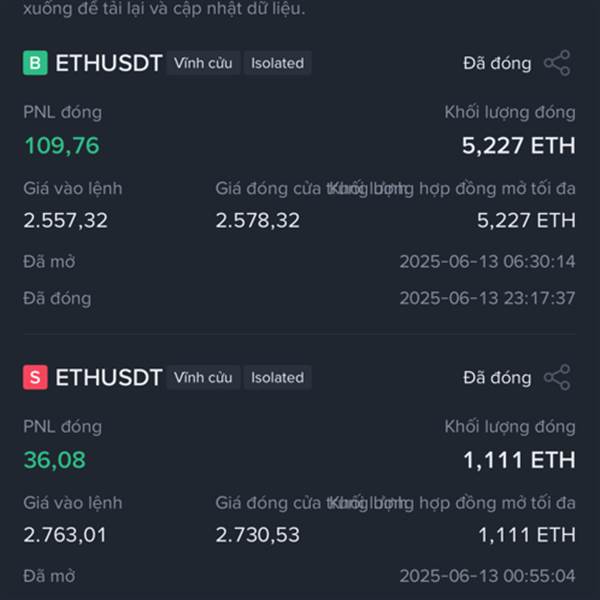Select Vĩnh cửu tag on first position
The height and width of the screenshot is (600, 600).
[x=203, y=63]
